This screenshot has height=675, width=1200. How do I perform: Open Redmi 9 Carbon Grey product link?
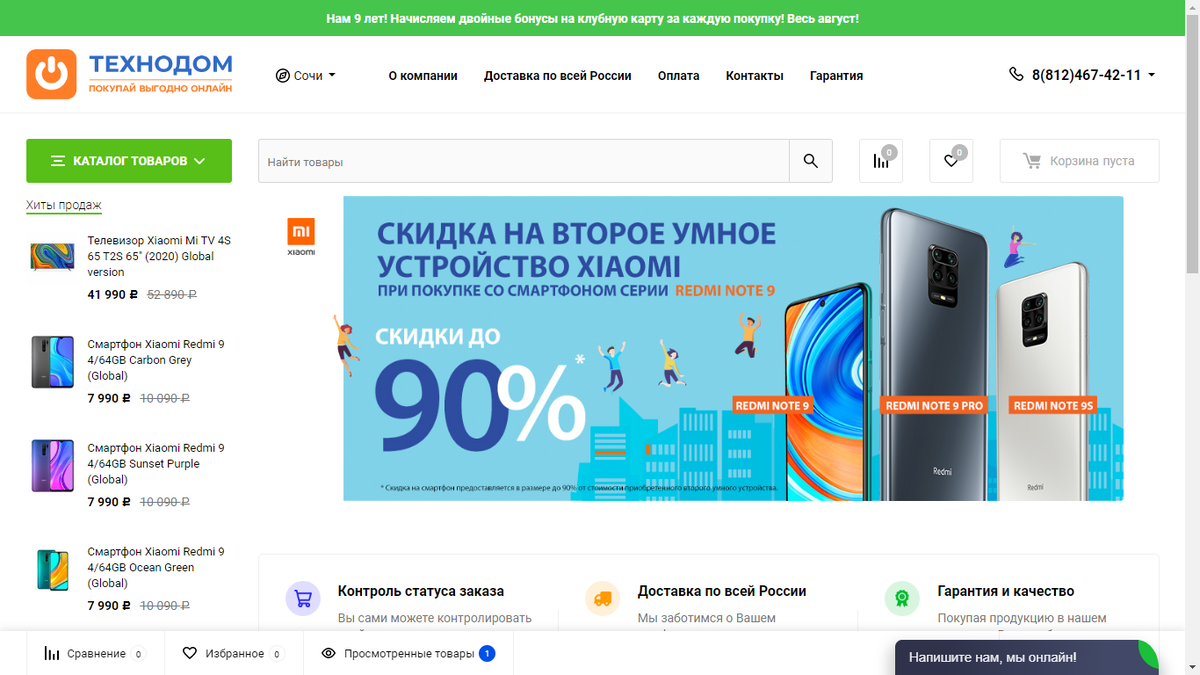(x=156, y=360)
